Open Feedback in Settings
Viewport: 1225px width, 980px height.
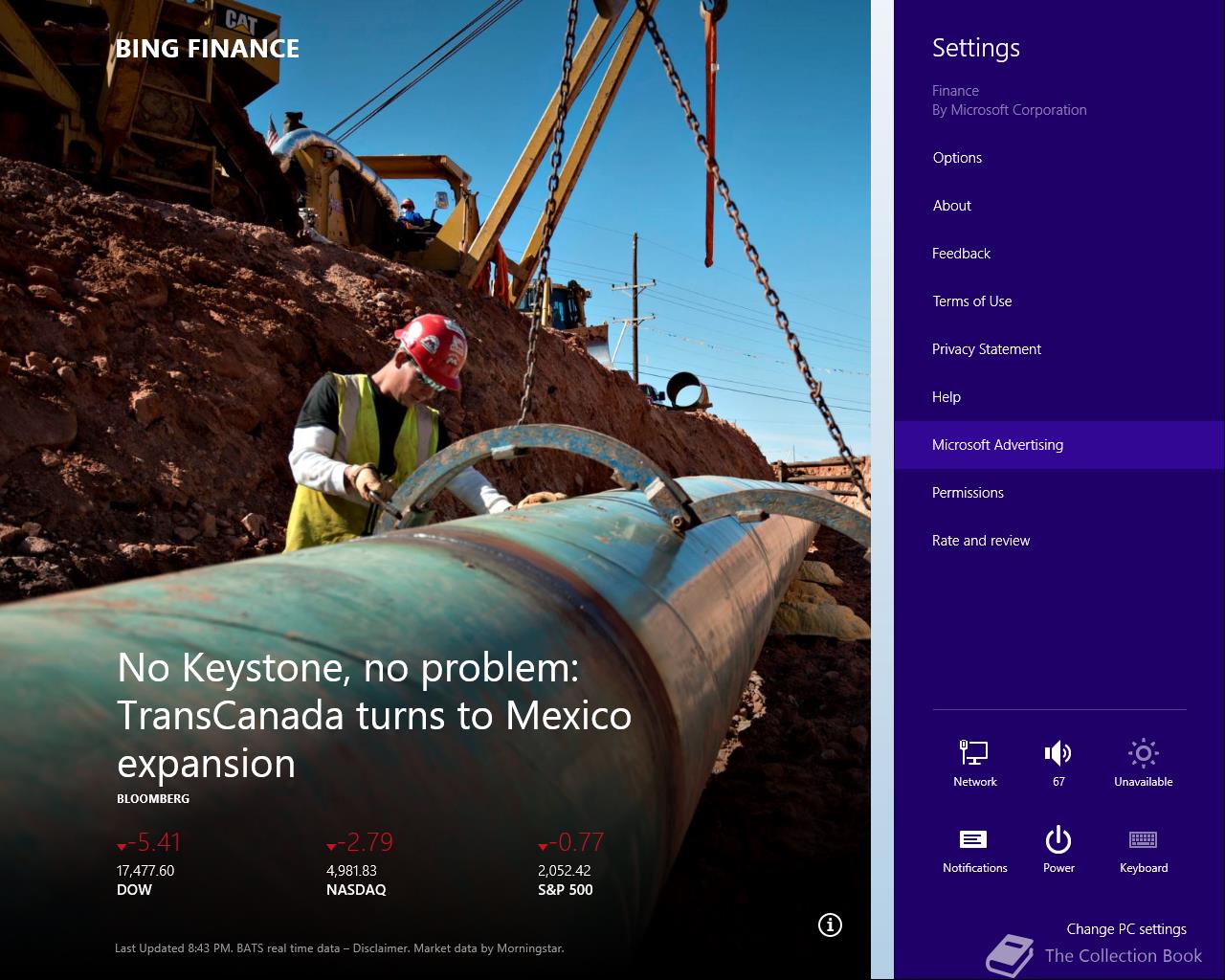pyautogui.click(x=1058, y=254)
